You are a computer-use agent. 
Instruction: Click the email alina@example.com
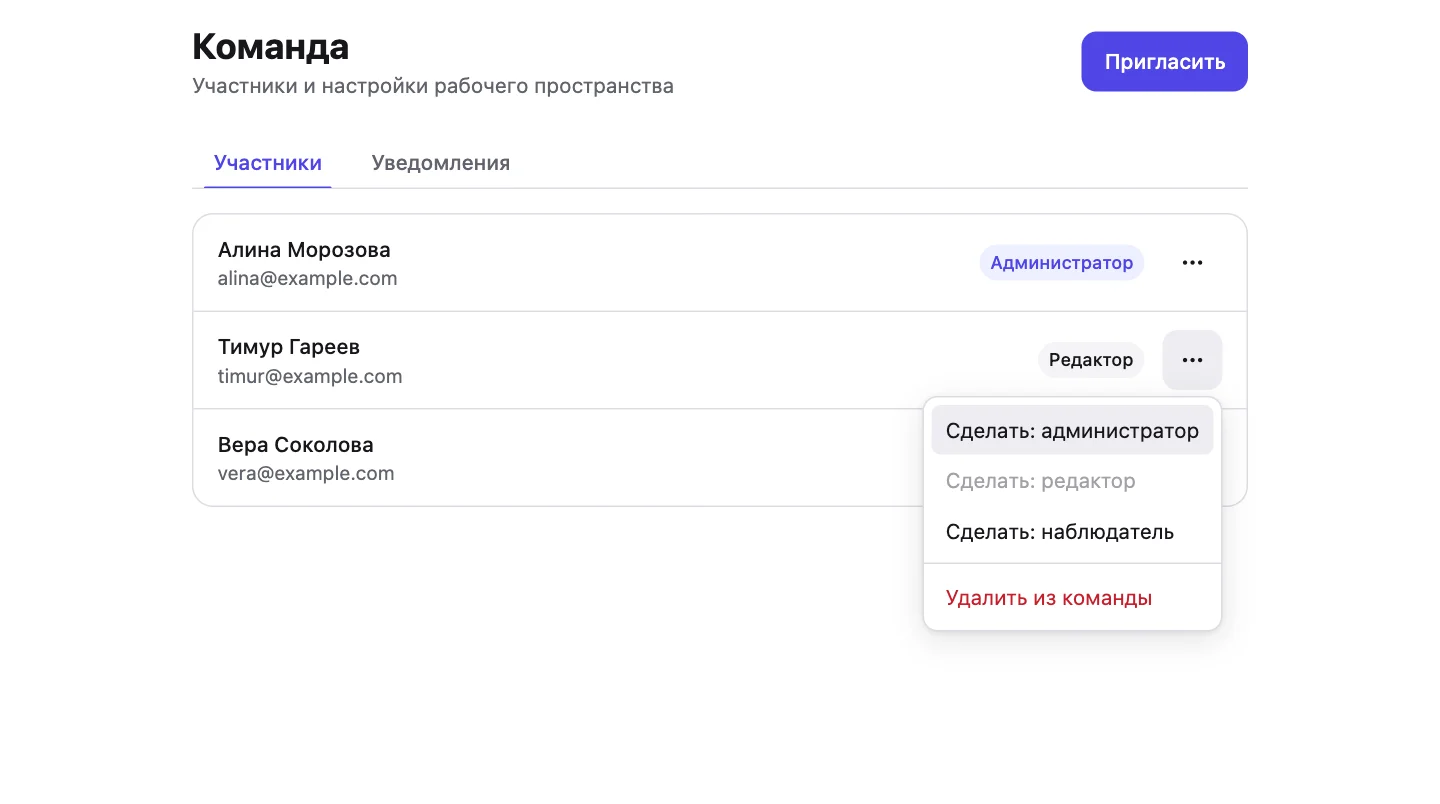[308, 279]
